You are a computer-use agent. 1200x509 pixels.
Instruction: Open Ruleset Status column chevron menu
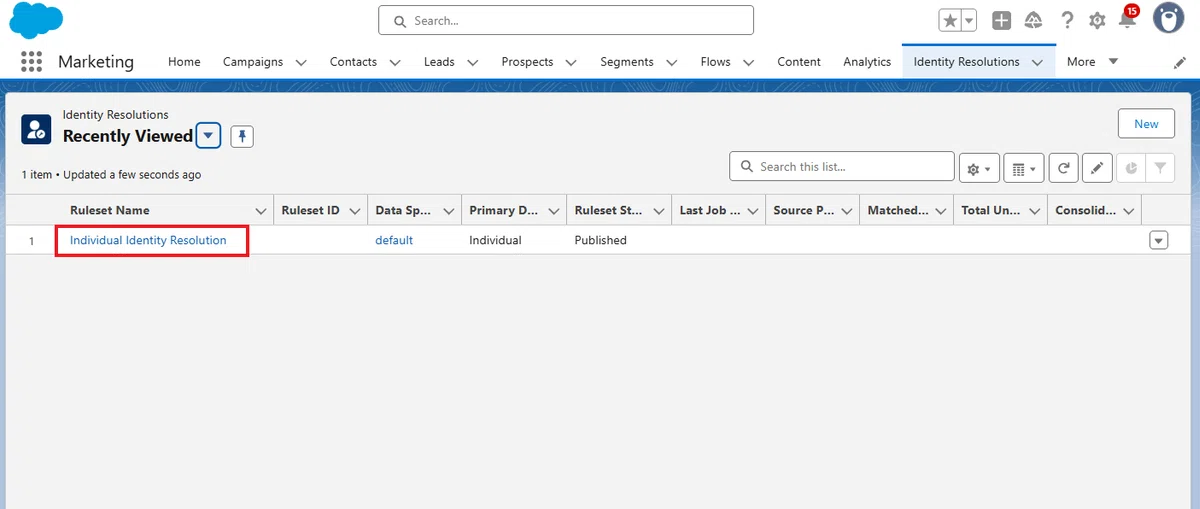tap(659, 211)
